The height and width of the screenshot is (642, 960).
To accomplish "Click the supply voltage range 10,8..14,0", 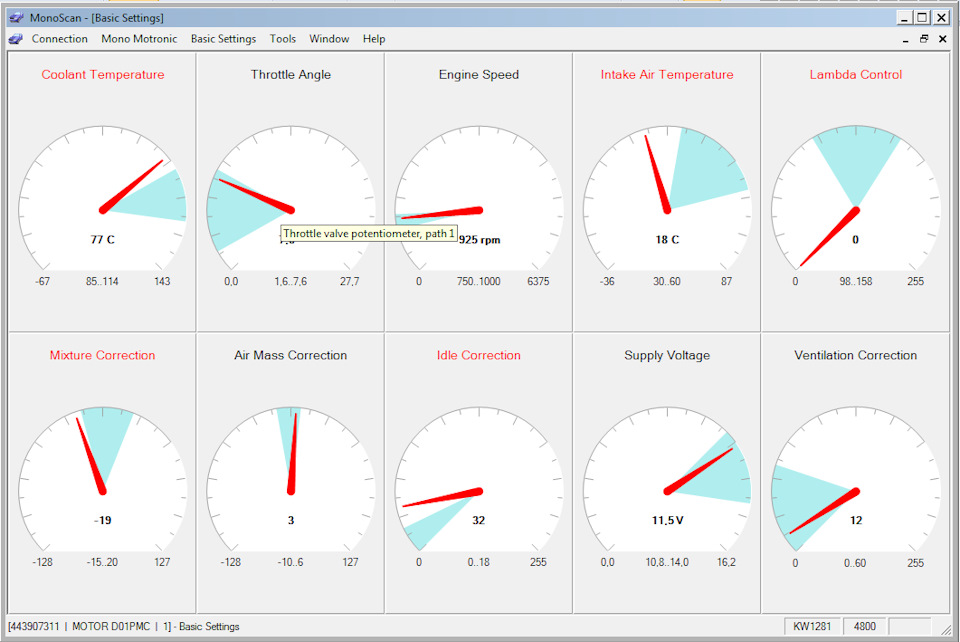I will pos(667,562).
